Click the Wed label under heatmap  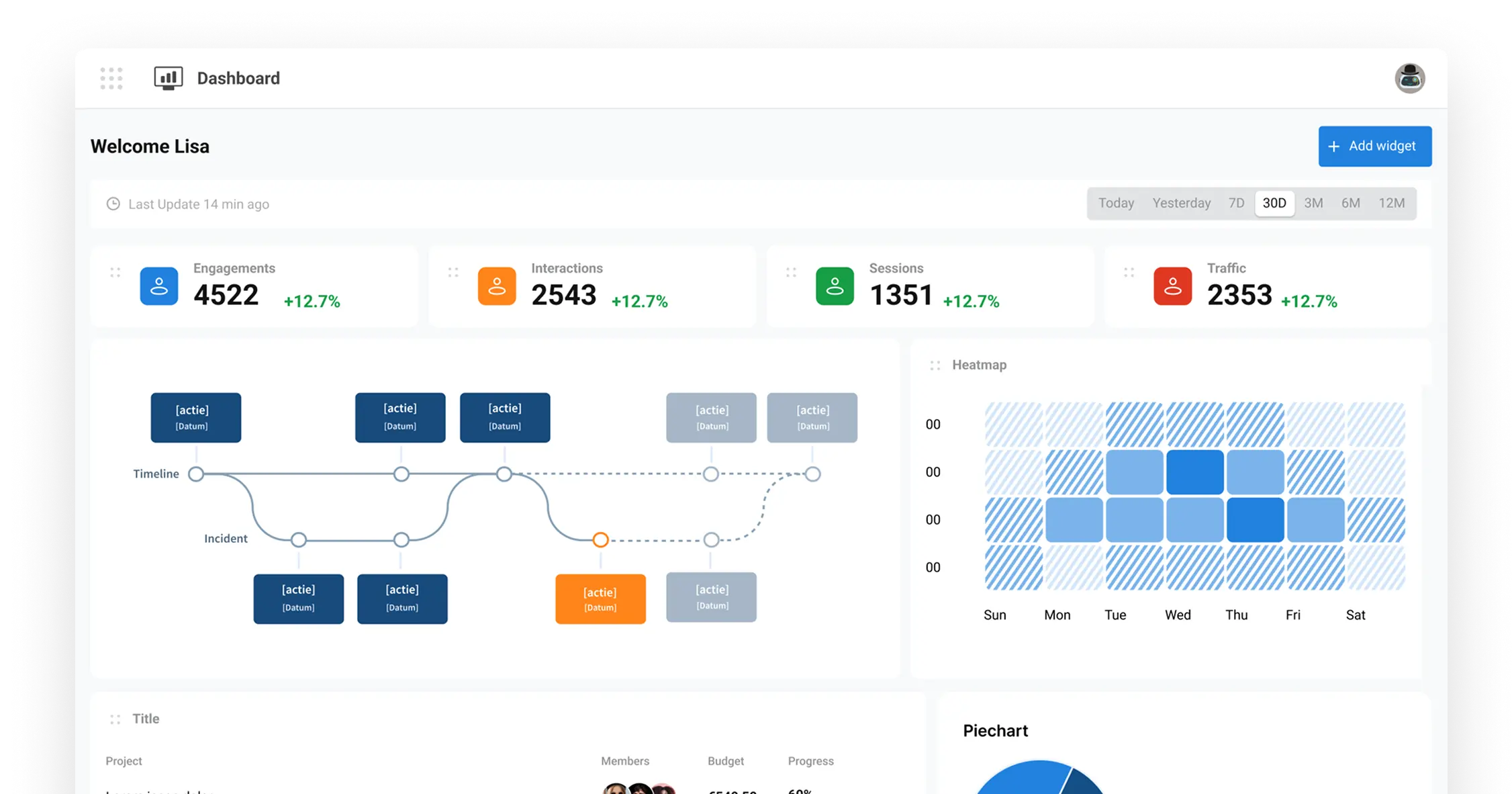pyautogui.click(x=1178, y=615)
